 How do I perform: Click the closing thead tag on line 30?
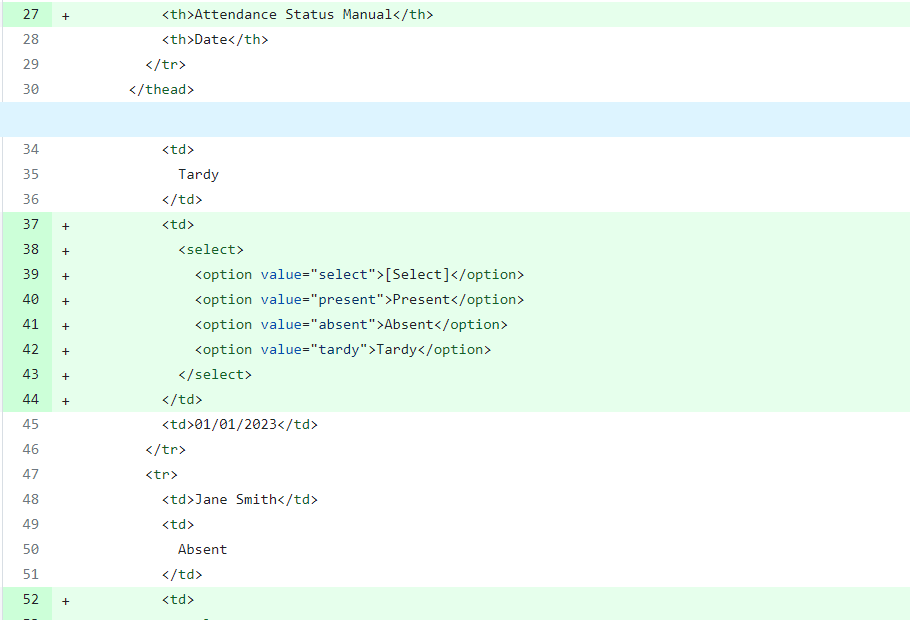pos(161,89)
